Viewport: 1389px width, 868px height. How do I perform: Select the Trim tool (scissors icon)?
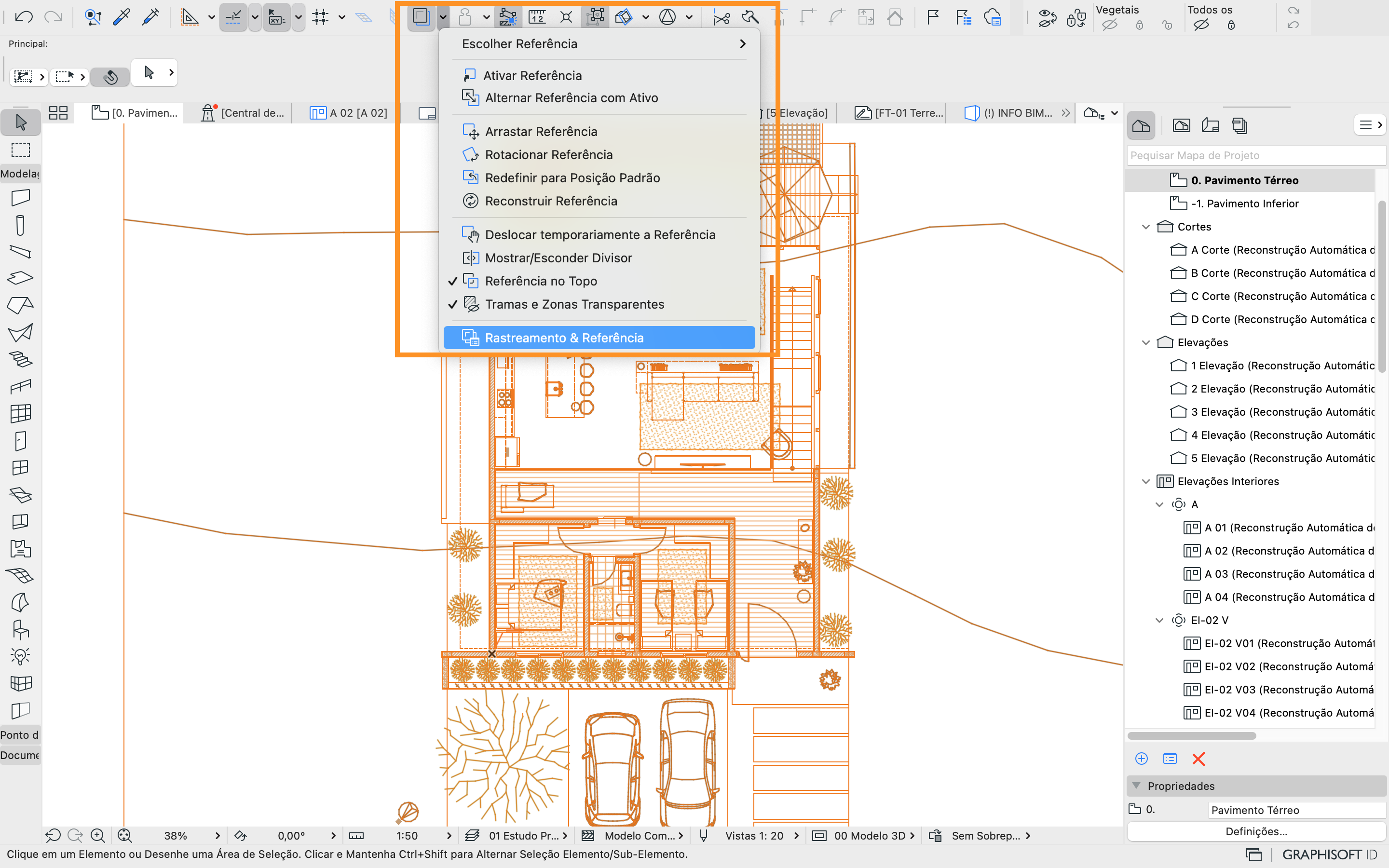pyautogui.click(x=722, y=17)
